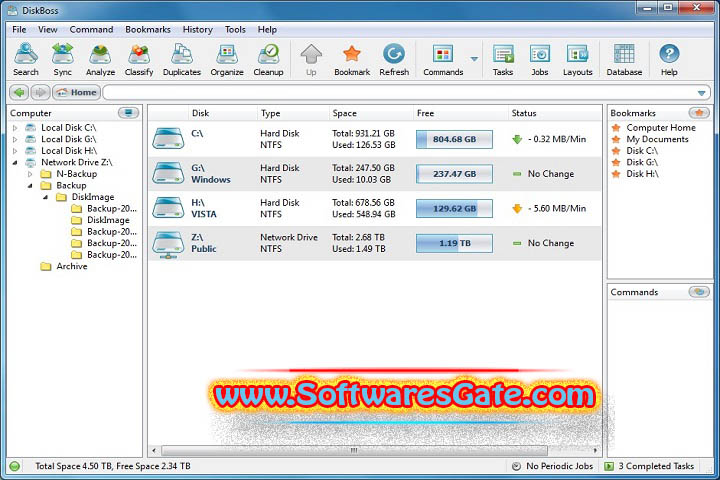Image resolution: width=720 pixels, height=480 pixels.
Task: Click the H:\ VISTA disk icon
Action: point(168,208)
